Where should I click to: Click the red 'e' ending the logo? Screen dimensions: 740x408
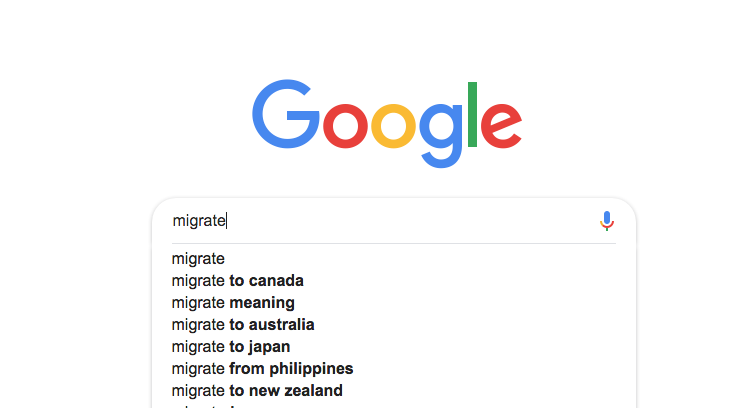pyautogui.click(x=501, y=125)
